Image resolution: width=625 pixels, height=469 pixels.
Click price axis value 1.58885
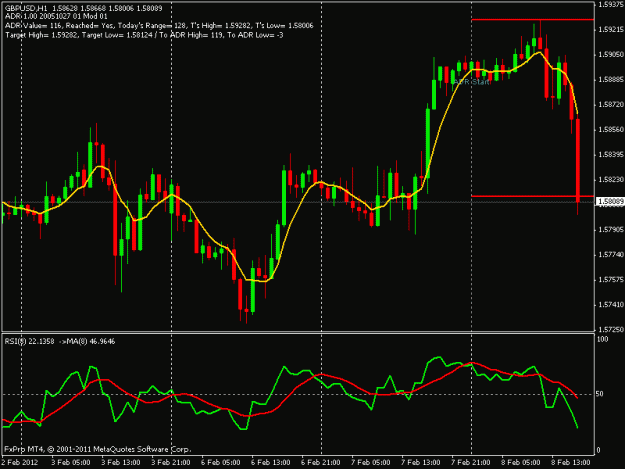click(611, 80)
